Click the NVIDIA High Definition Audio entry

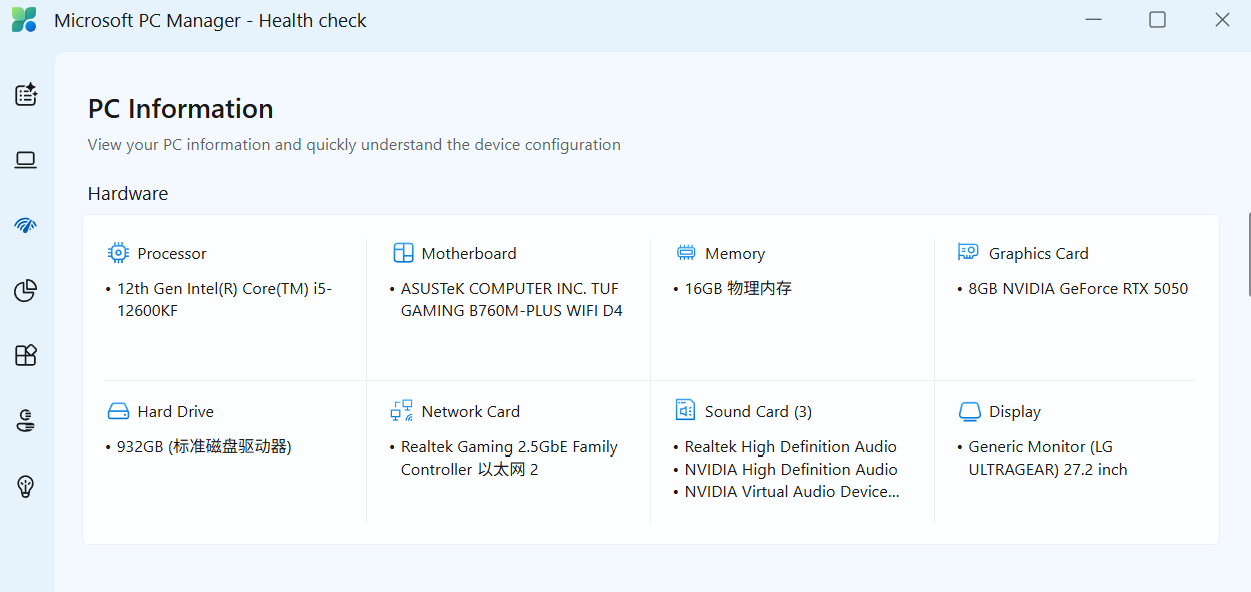[x=791, y=470]
